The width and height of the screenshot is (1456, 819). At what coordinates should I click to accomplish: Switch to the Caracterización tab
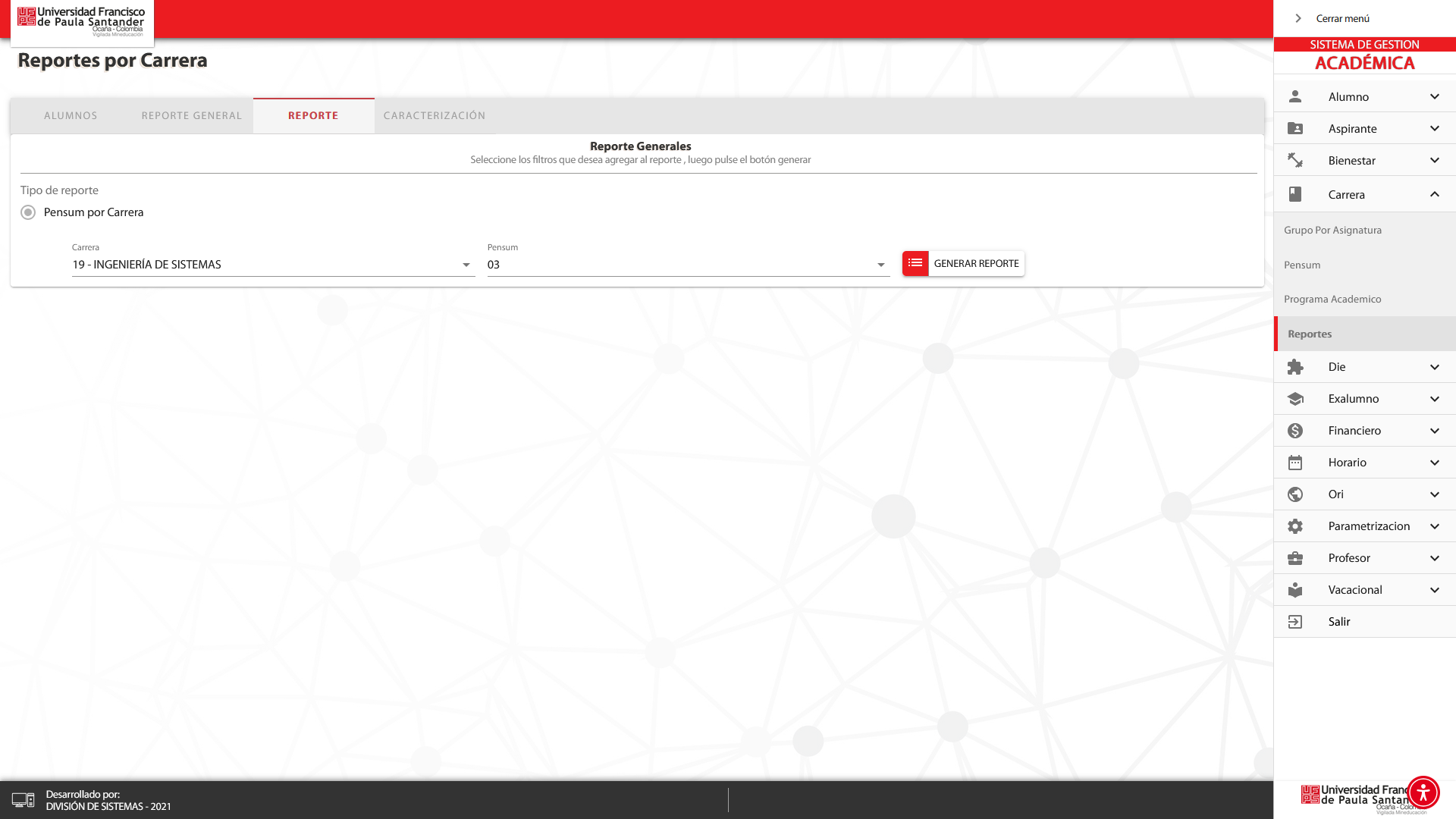point(435,116)
